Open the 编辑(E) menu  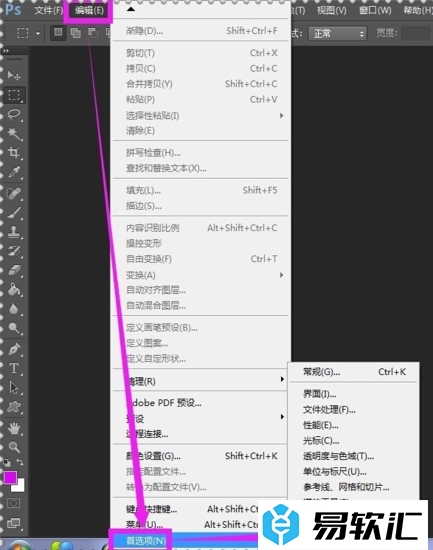[x=89, y=10]
